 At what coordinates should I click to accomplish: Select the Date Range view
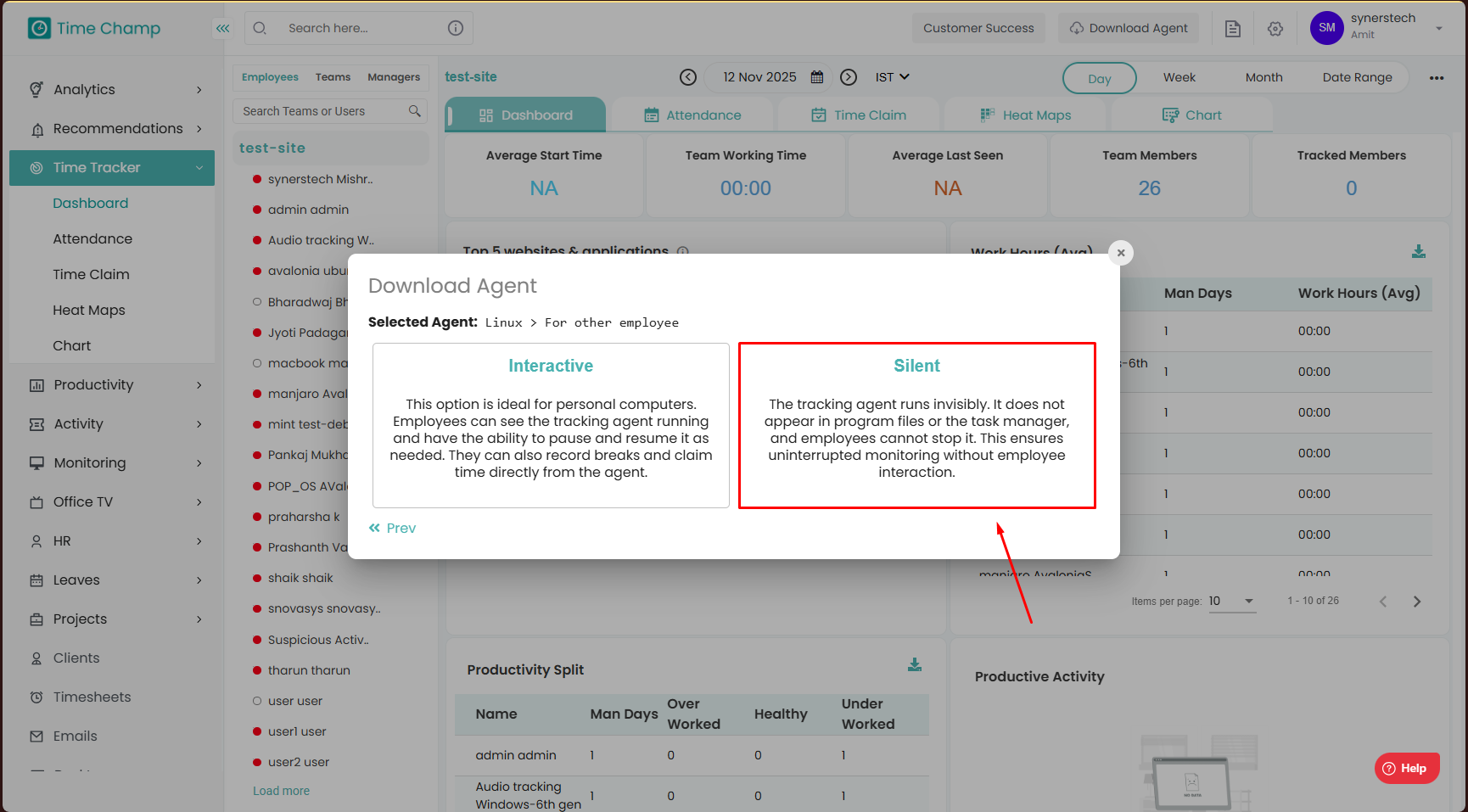(x=1358, y=77)
